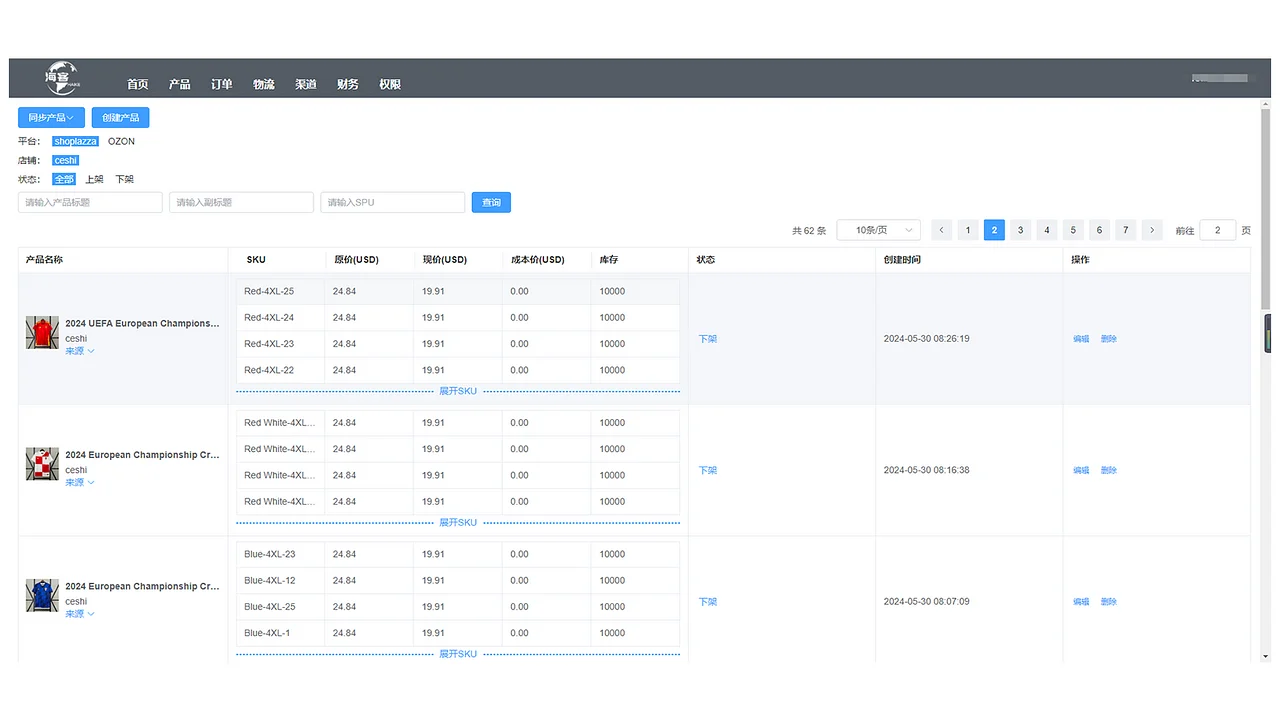1280x720 pixels.
Task: Click the next-page arrow icon
Action: coord(1151,230)
